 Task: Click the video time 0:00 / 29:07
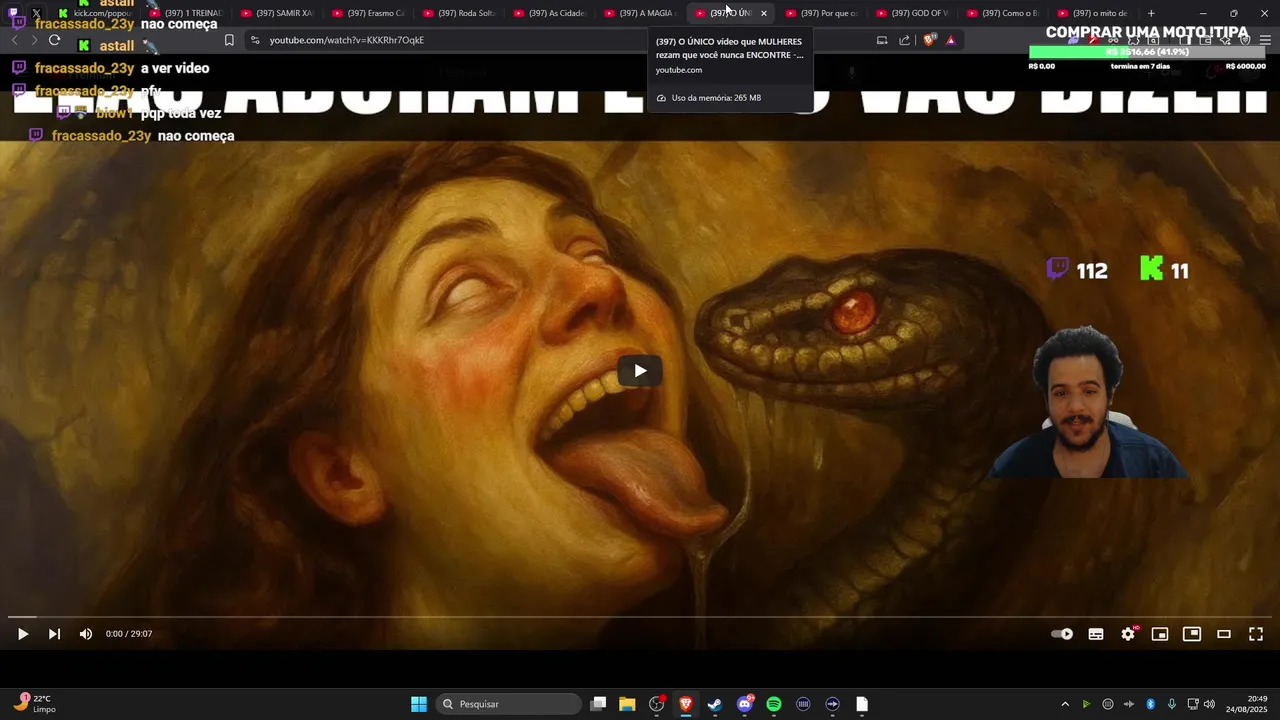[x=129, y=634]
